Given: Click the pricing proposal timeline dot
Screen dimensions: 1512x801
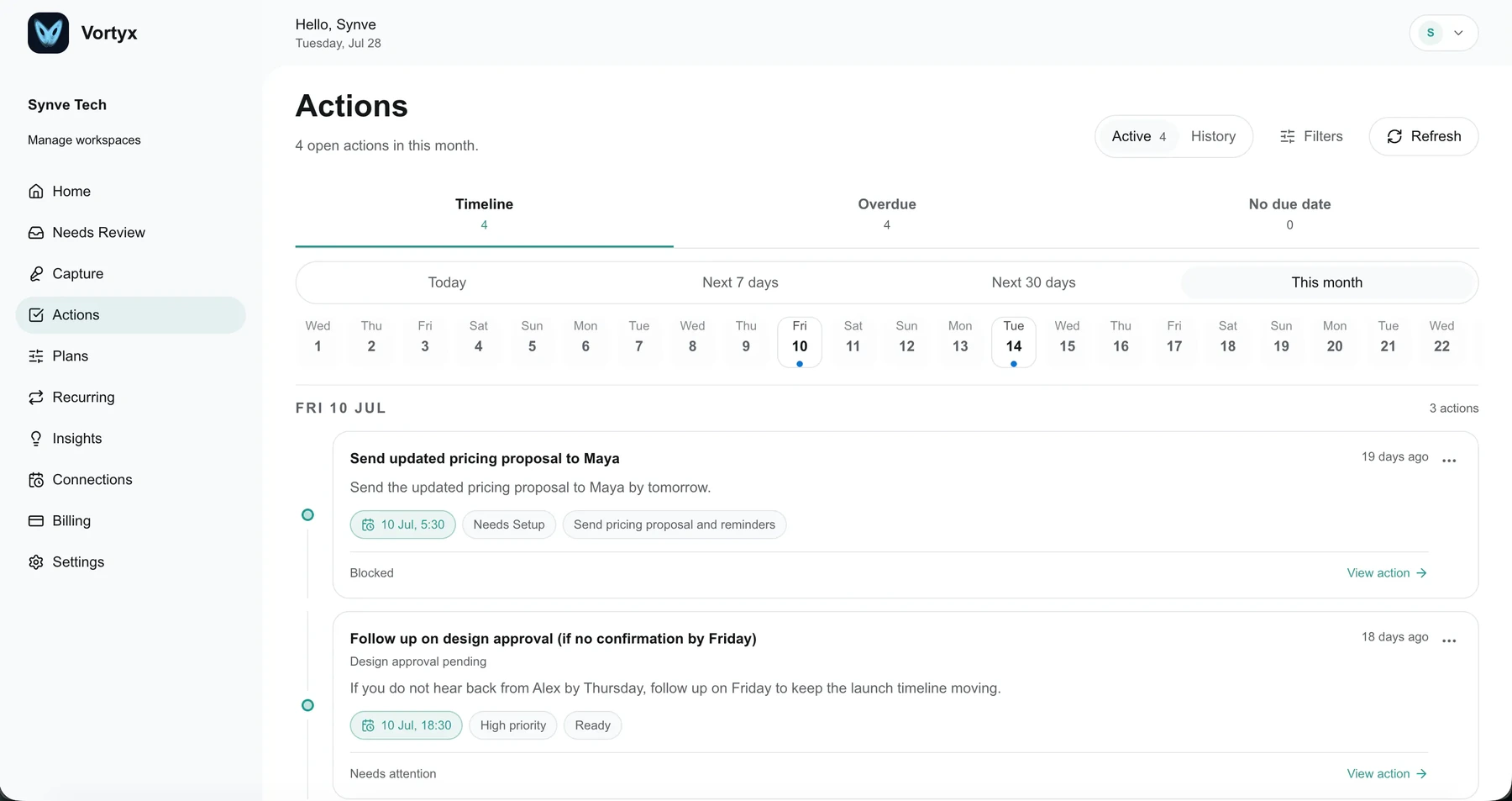Looking at the screenshot, I should 307,514.
